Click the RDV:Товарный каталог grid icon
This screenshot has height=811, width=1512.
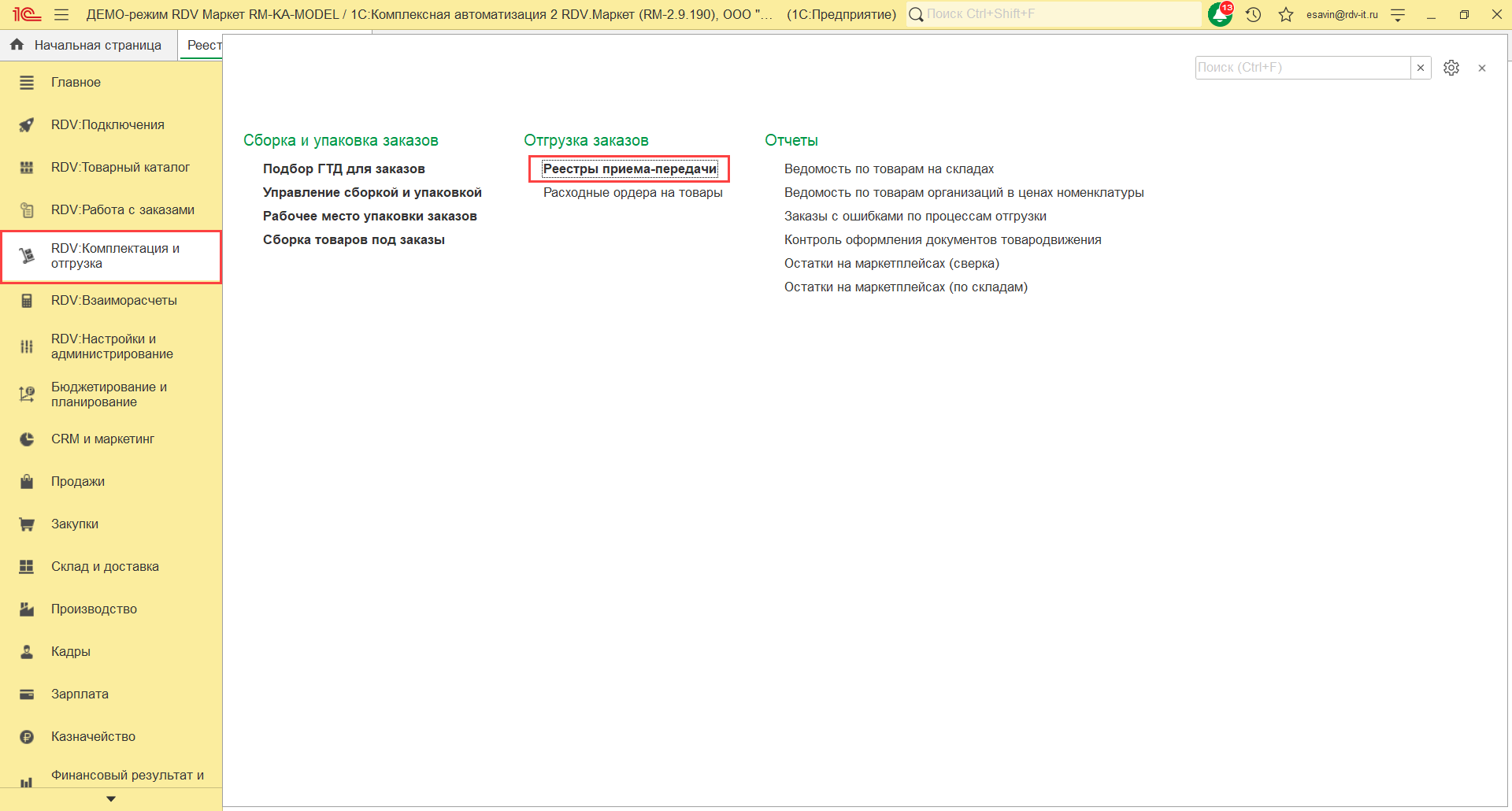point(27,168)
